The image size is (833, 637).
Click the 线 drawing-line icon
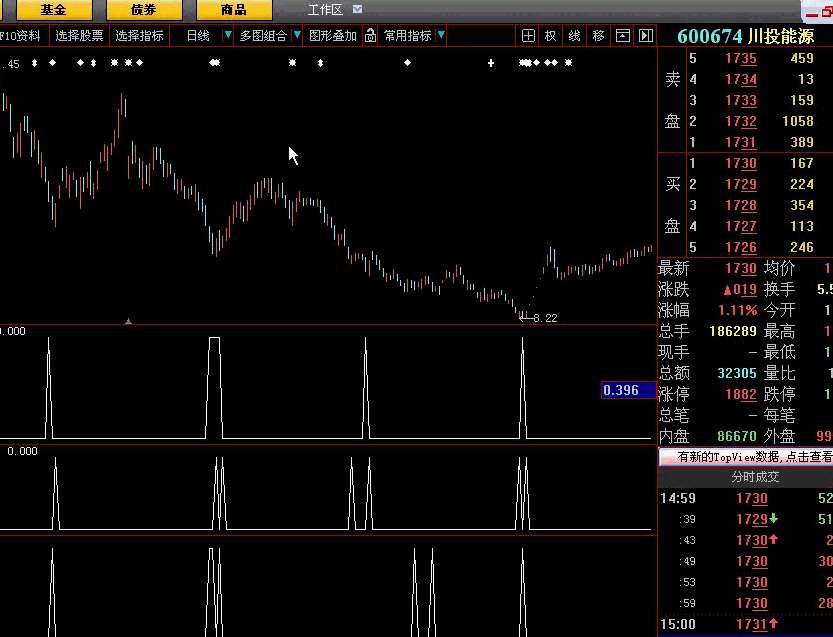(574, 36)
